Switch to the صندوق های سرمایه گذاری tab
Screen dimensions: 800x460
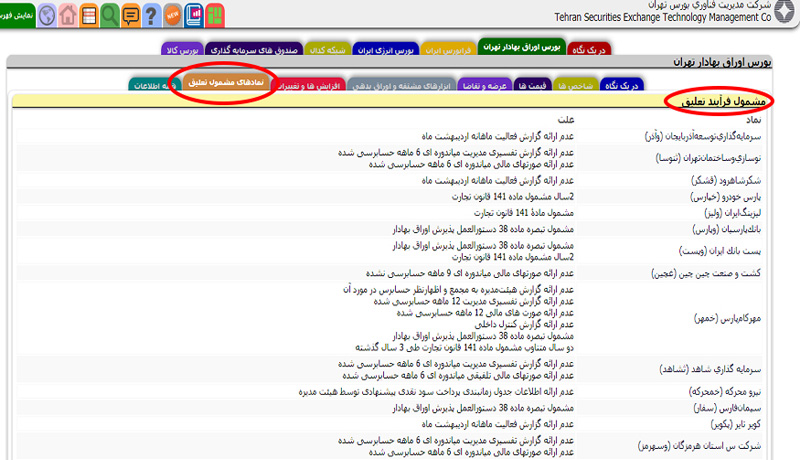[254, 50]
